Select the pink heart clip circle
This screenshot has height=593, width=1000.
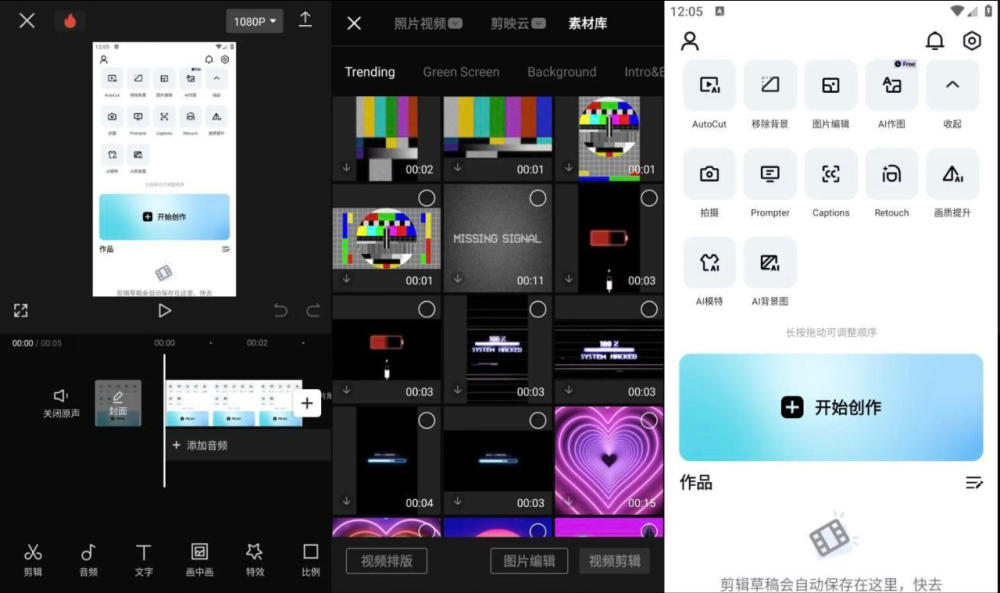[x=649, y=421]
